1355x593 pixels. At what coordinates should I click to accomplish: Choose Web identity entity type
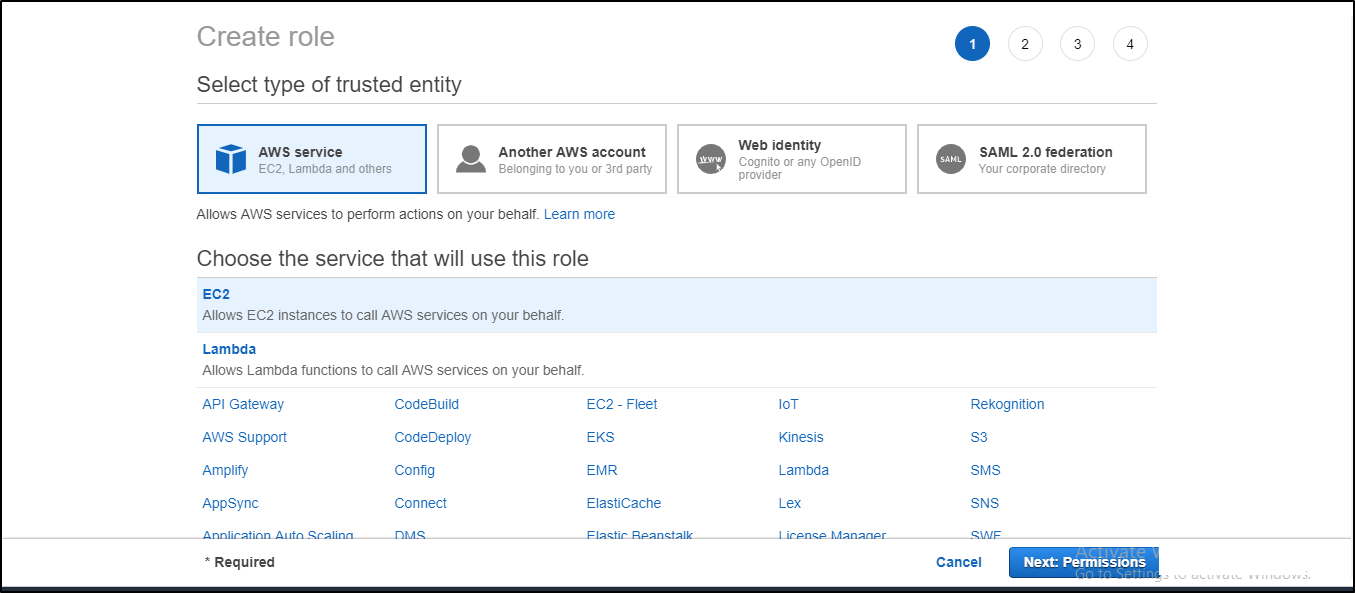792,159
